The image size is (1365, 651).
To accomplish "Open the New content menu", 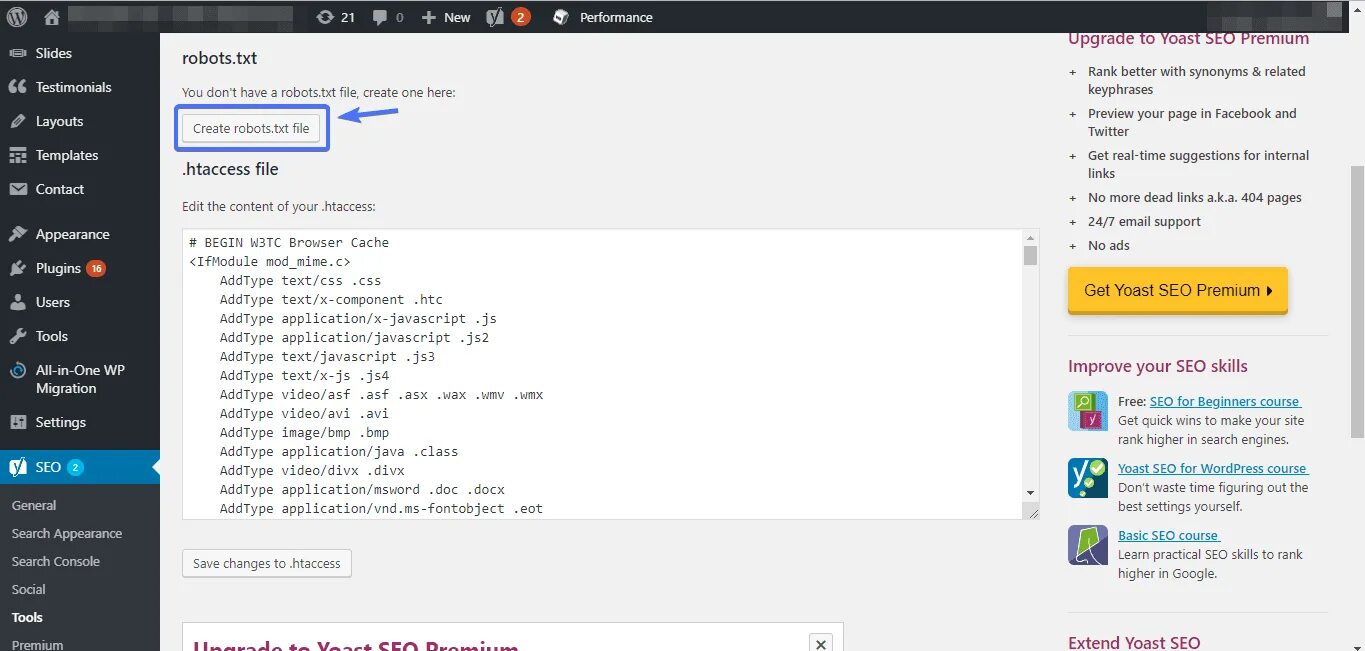I will tap(446, 17).
